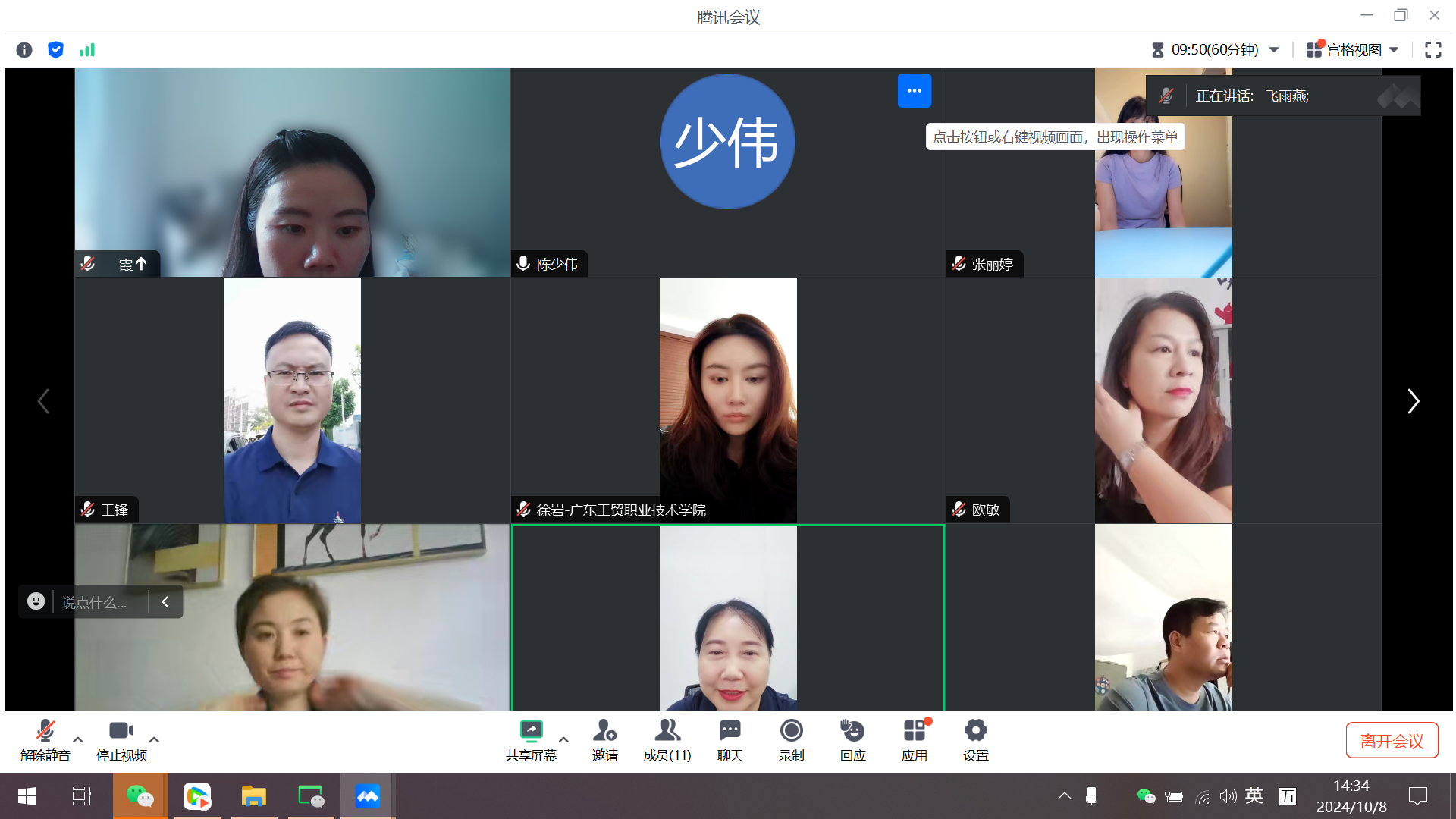Check the network signal strength icon
Viewport: 1456px width, 819px height.
point(87,50)
